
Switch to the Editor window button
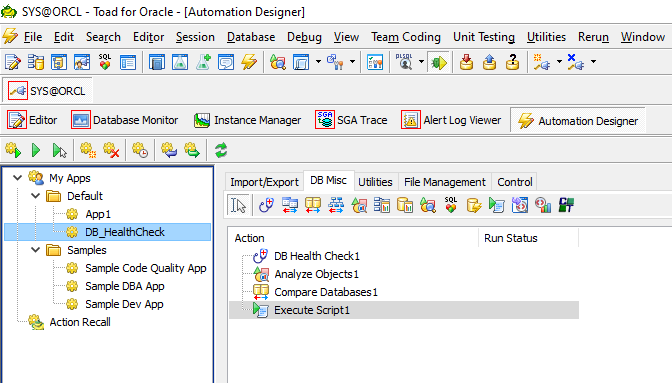tap(32, 120)
